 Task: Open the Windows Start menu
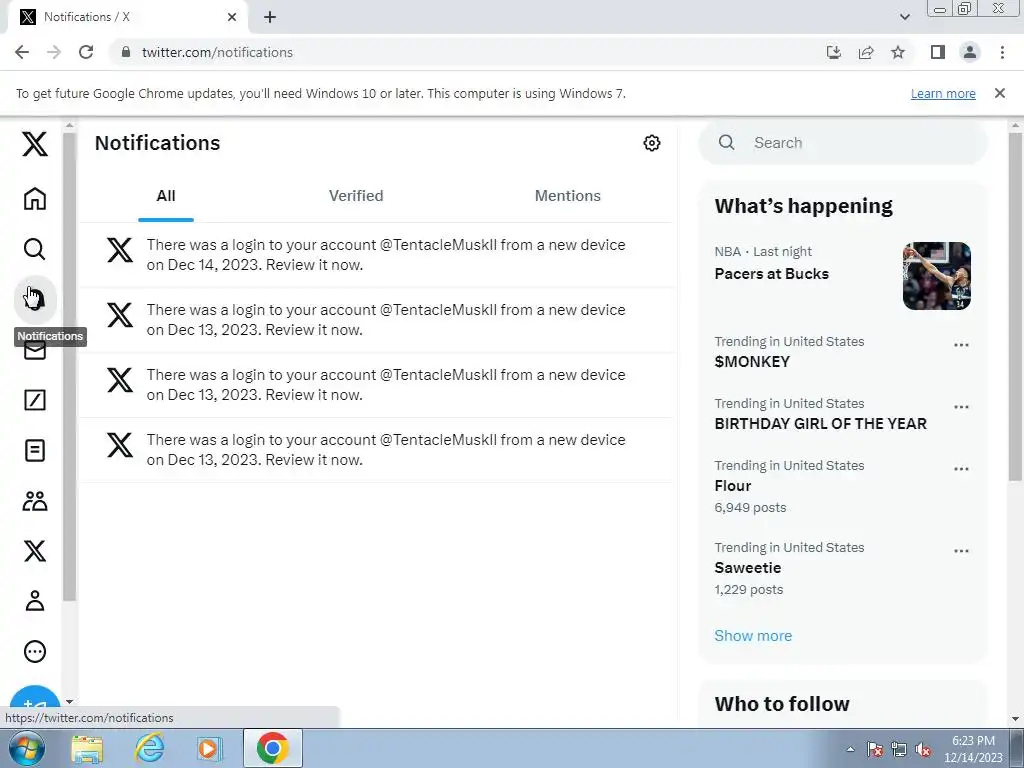pyautogui.click(x=26, y=748)
